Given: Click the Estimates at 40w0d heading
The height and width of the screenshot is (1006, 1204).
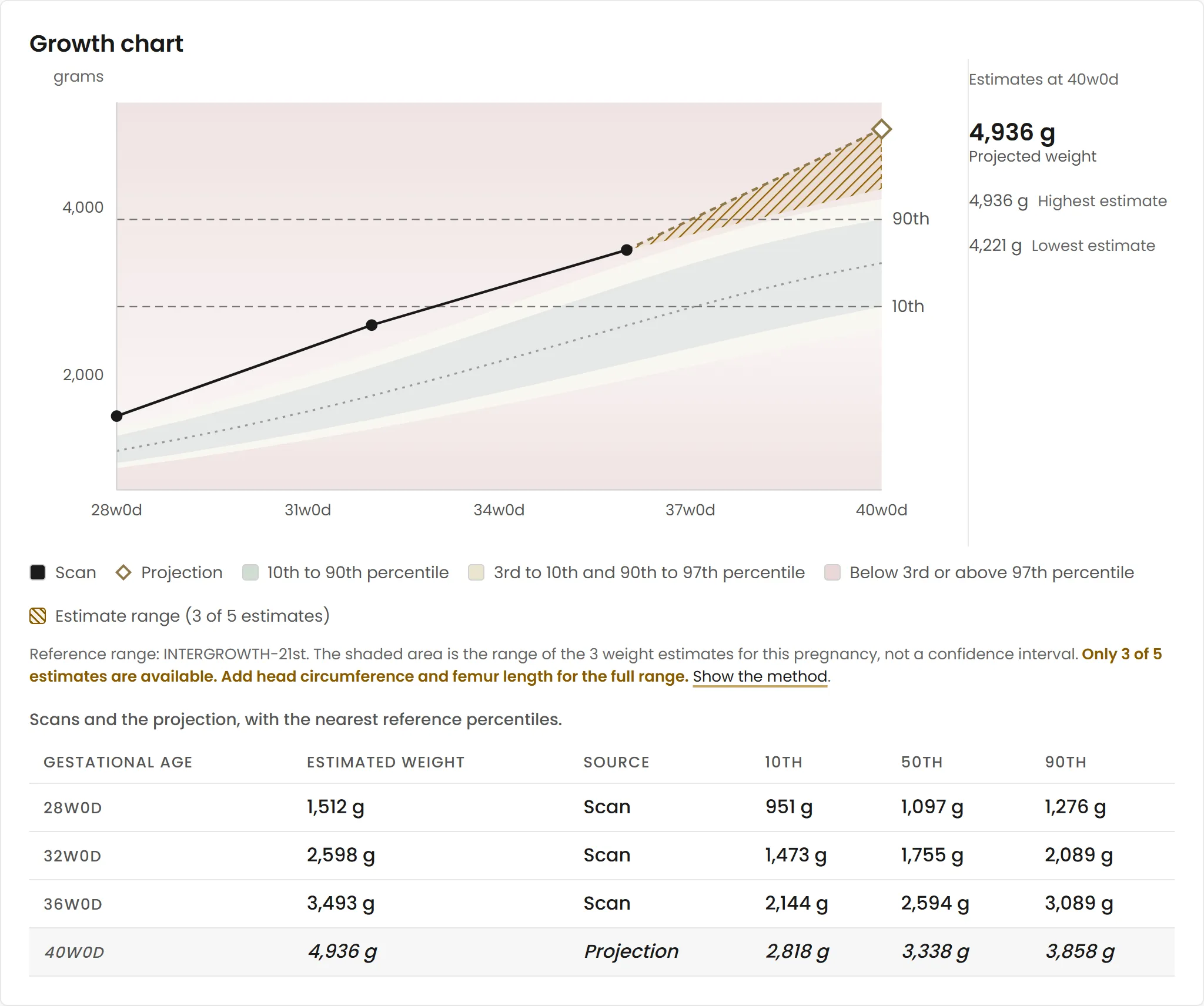Looking at the screenshot, I should click(1044, 79).
